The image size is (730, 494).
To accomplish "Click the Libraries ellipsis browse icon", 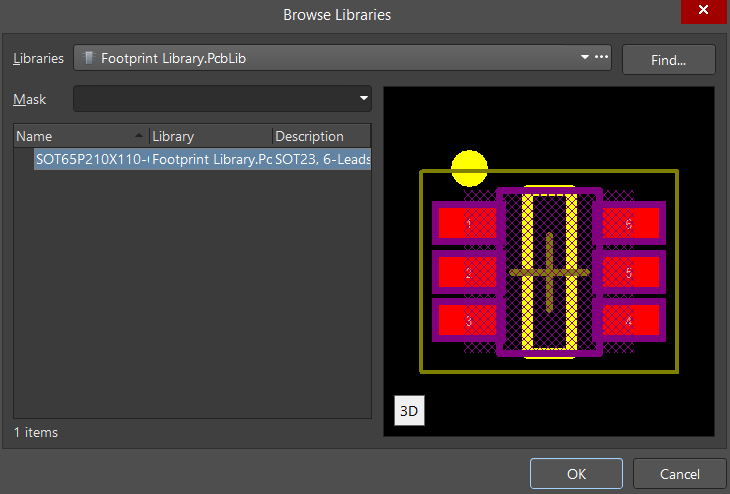I will pos(602,57).
